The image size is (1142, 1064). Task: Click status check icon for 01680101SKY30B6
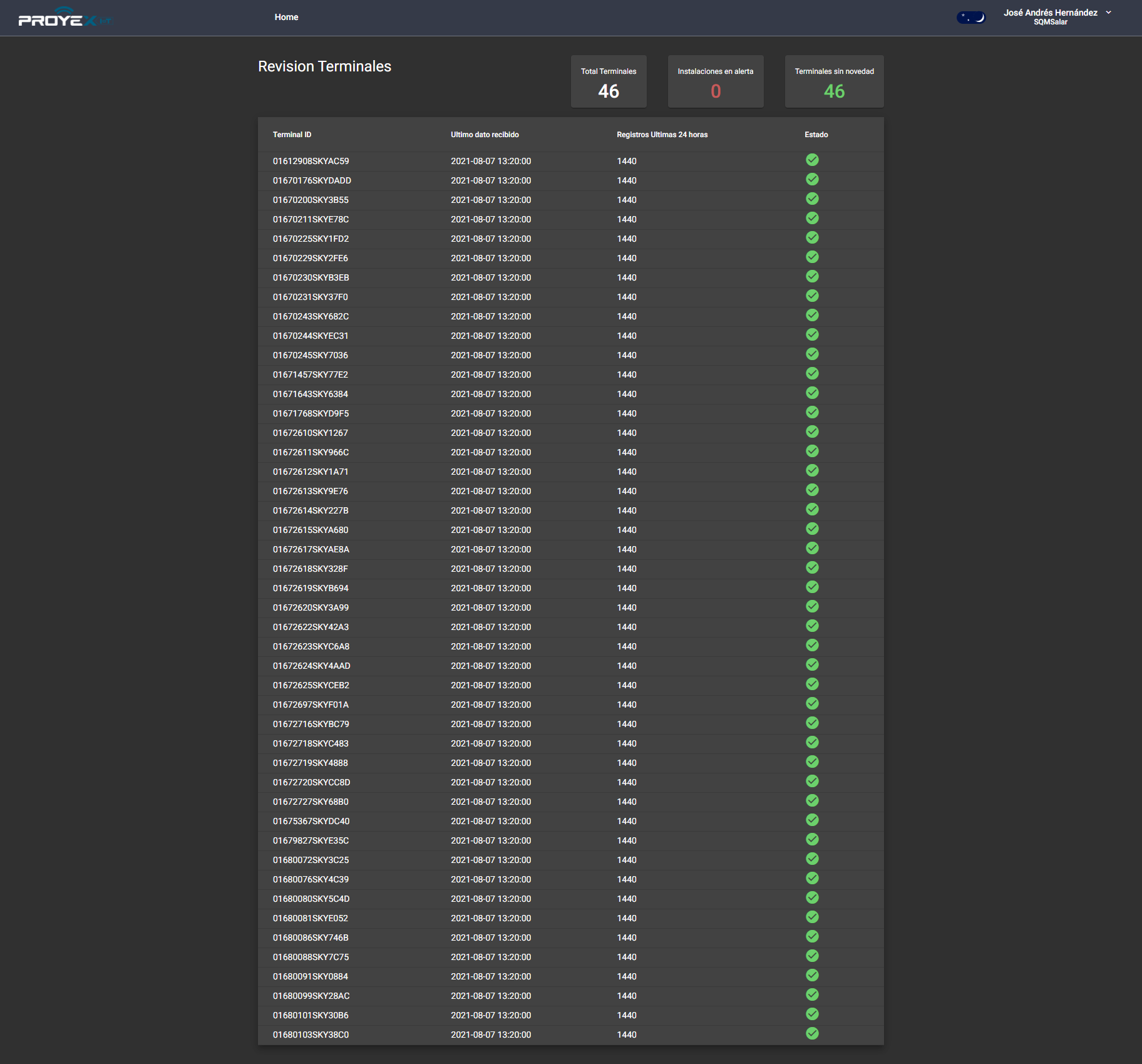click(812, 1014)
